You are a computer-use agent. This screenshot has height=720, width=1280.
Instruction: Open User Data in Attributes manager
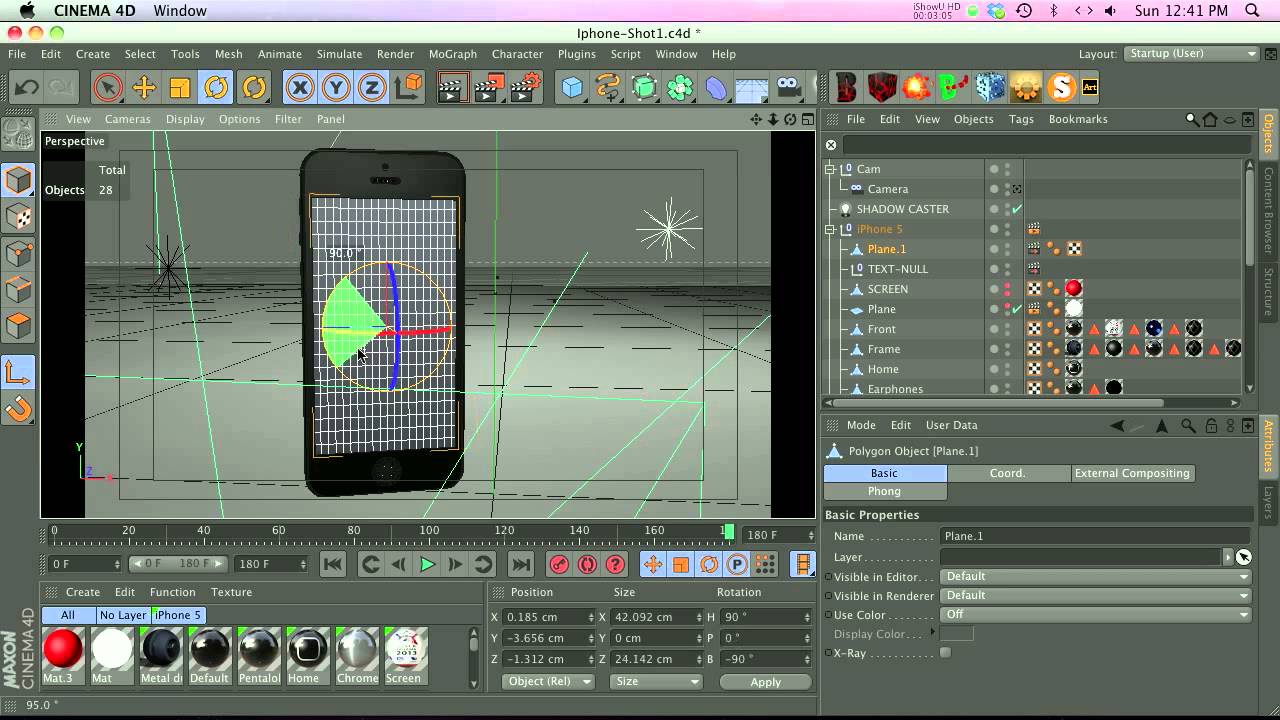point(951,425)
